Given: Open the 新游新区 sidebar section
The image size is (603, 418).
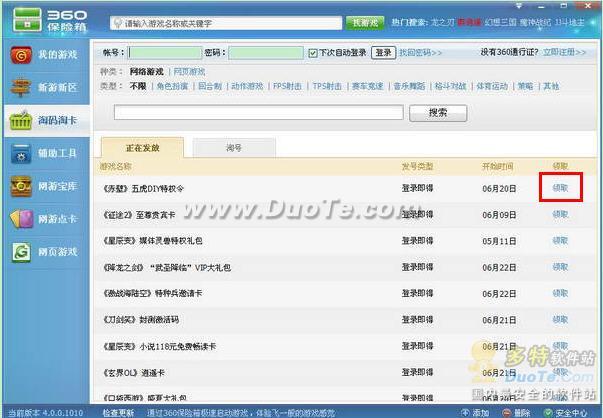Looking at the screenshot, I should pos(47,88).
